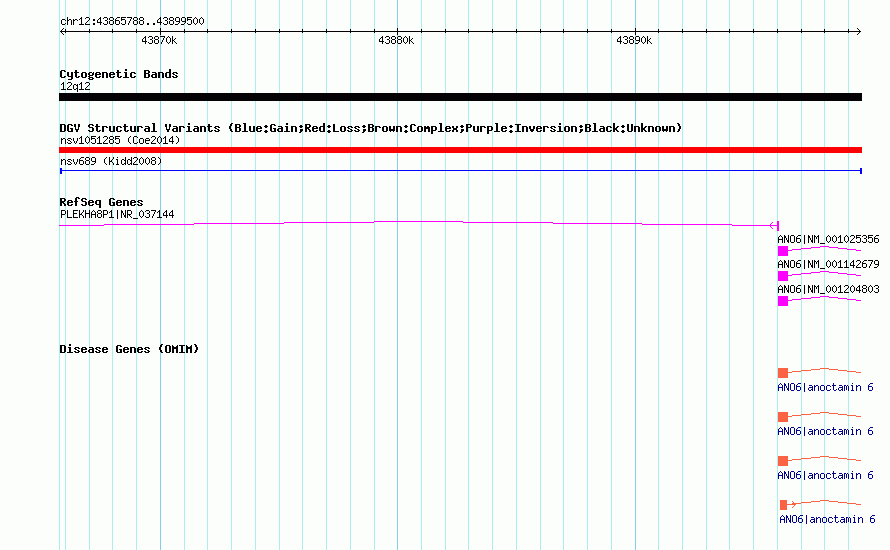The image size is (890, 550).
Task: Open the first ANO6|anoctamin 6 link
Action: [825, 388]
